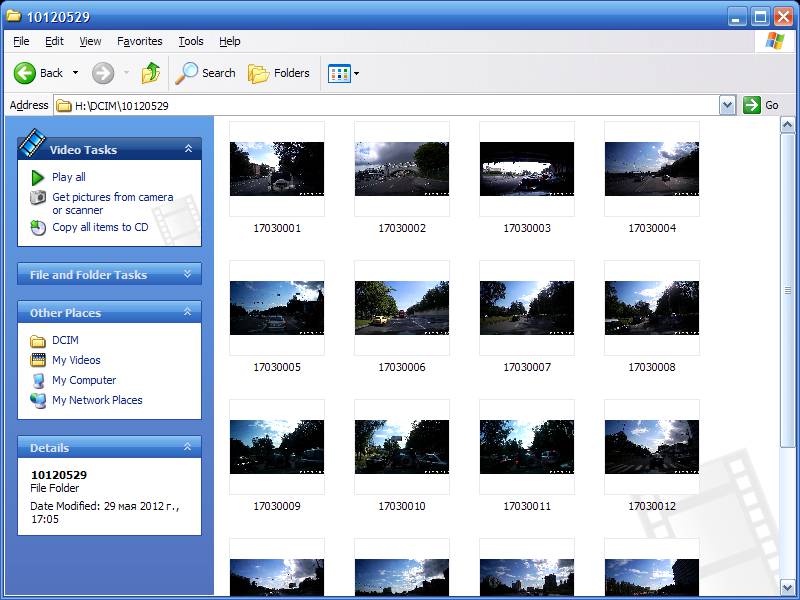Click the Go button label
Image resolution: width=800 pixels, height=600 pixels.
point(771,105)
